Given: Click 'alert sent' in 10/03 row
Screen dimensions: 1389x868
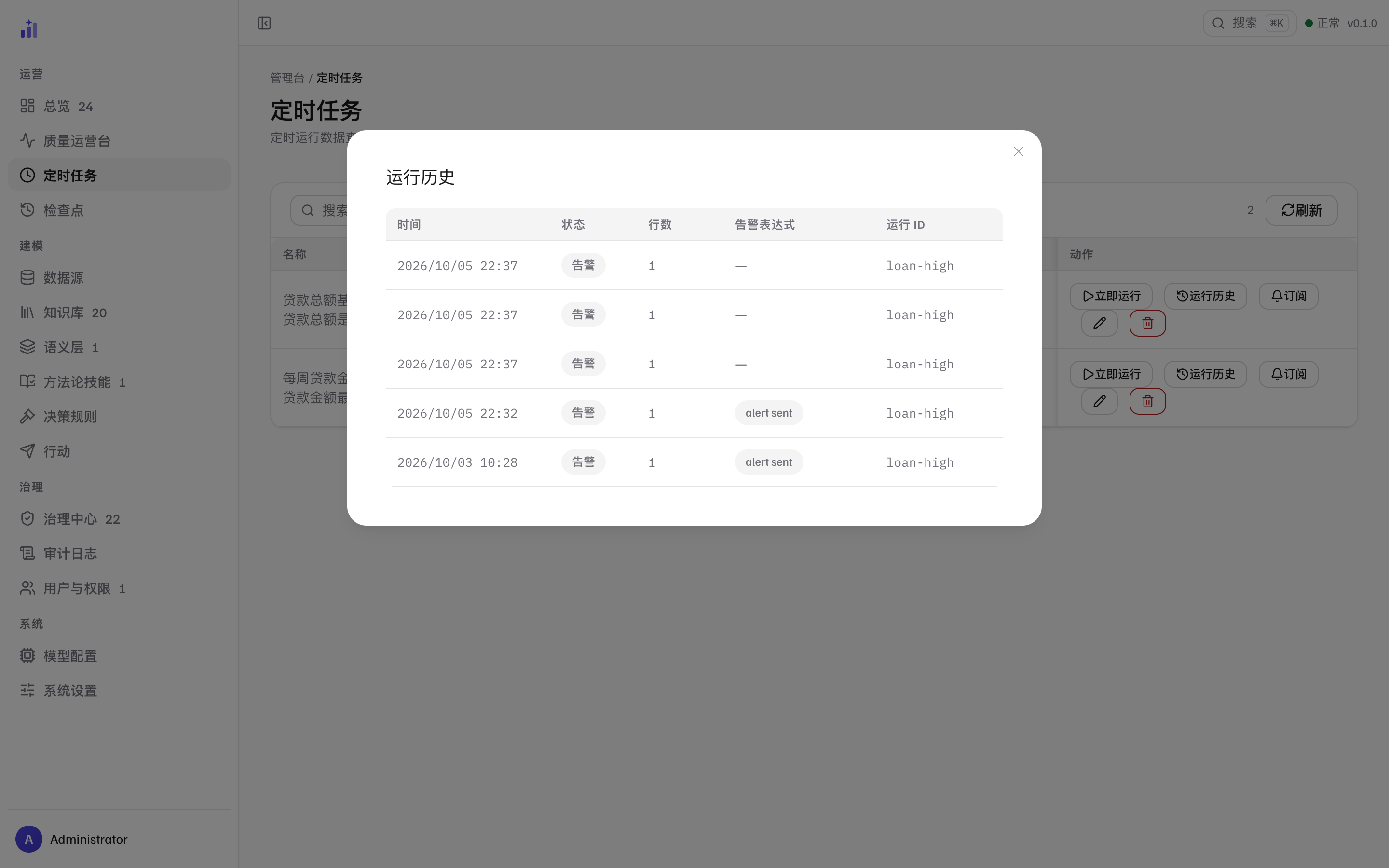Looking at the screenshot, I should (769, 462).
